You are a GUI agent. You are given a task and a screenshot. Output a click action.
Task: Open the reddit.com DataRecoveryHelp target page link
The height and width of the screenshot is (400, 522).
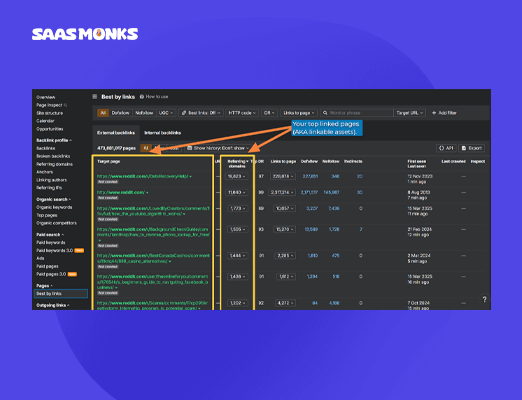pyautogui.click(x=144, y=176)
